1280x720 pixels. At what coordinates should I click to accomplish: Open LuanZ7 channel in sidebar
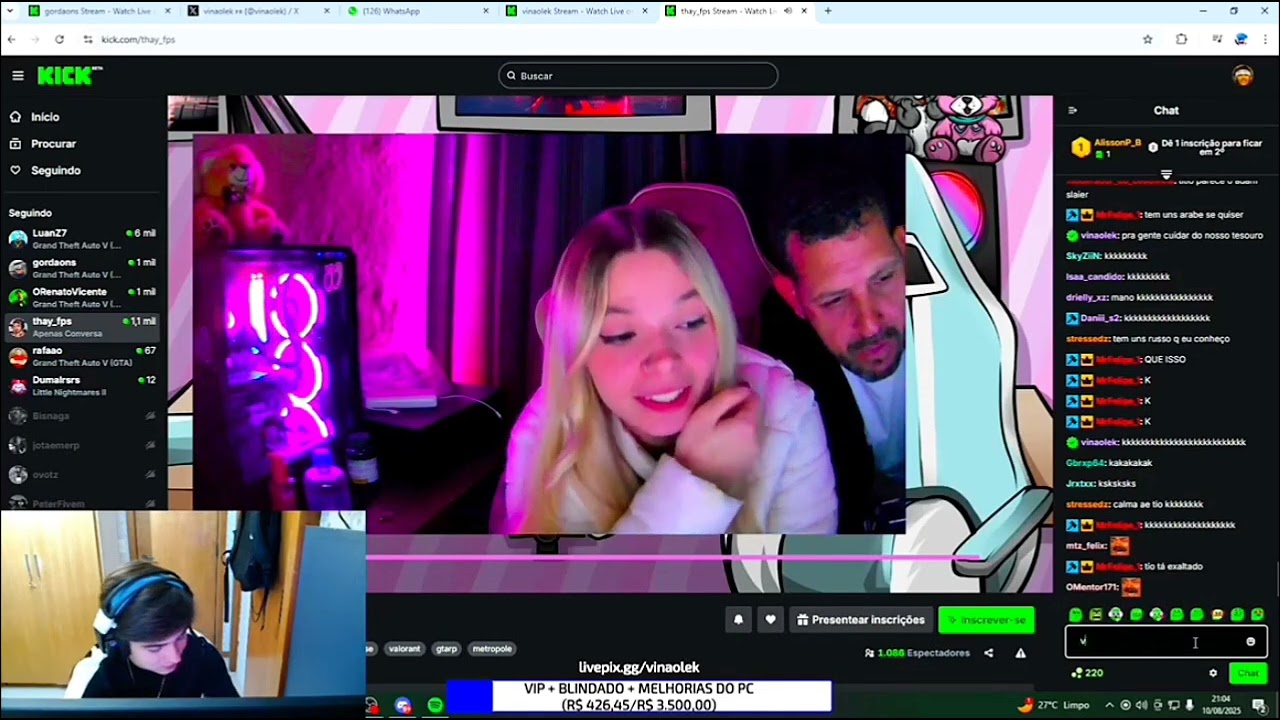coord(82,239)
